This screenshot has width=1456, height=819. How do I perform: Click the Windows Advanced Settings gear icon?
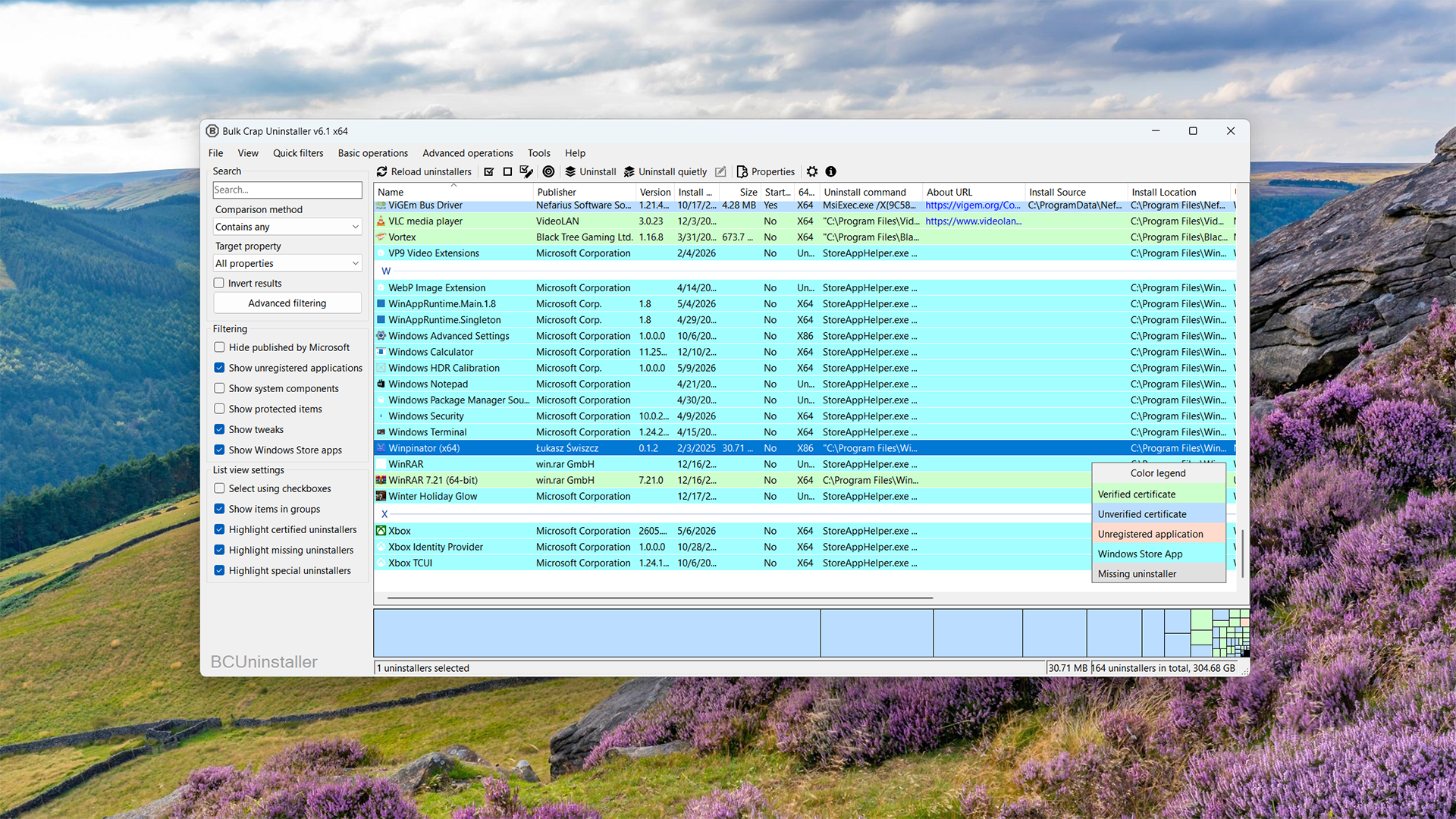click(381, 335)
